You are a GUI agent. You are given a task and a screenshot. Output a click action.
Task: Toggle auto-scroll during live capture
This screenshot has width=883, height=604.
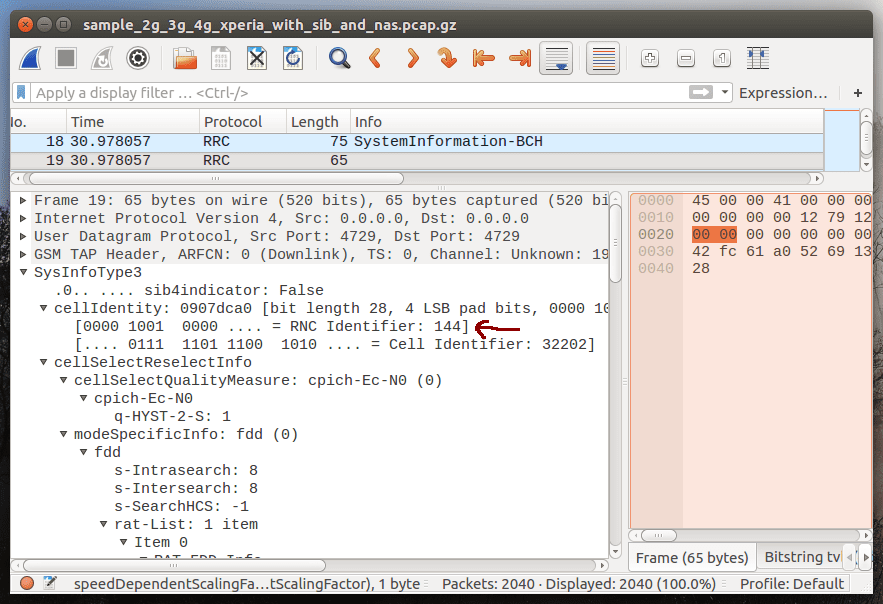(x=556, y=58)
